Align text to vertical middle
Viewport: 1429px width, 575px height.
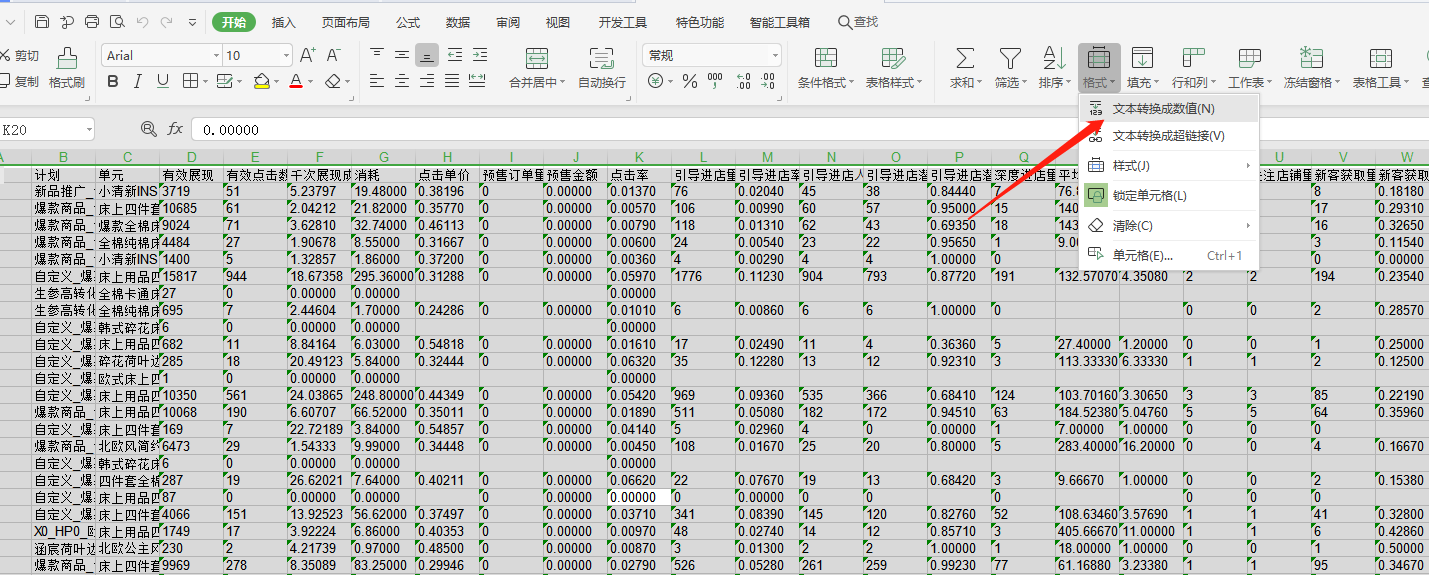pyautogui.click(x=402, y=55)
